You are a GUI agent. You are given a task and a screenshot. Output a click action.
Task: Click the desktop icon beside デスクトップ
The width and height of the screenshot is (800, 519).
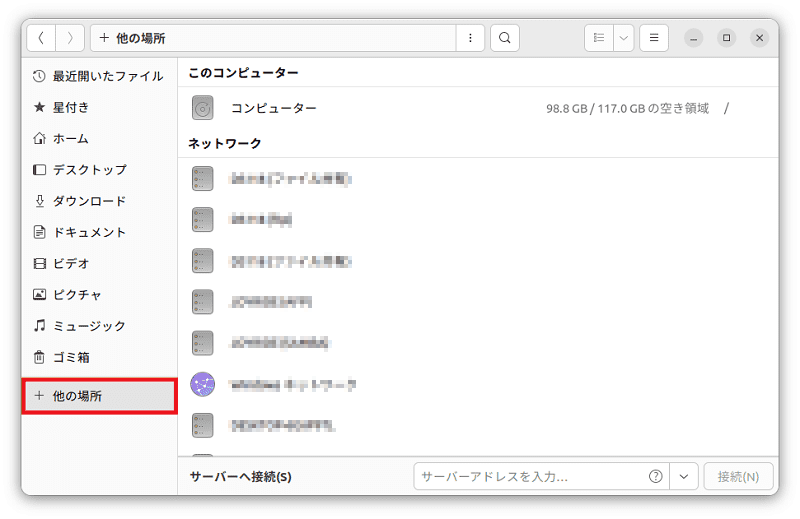click(39, 169)
